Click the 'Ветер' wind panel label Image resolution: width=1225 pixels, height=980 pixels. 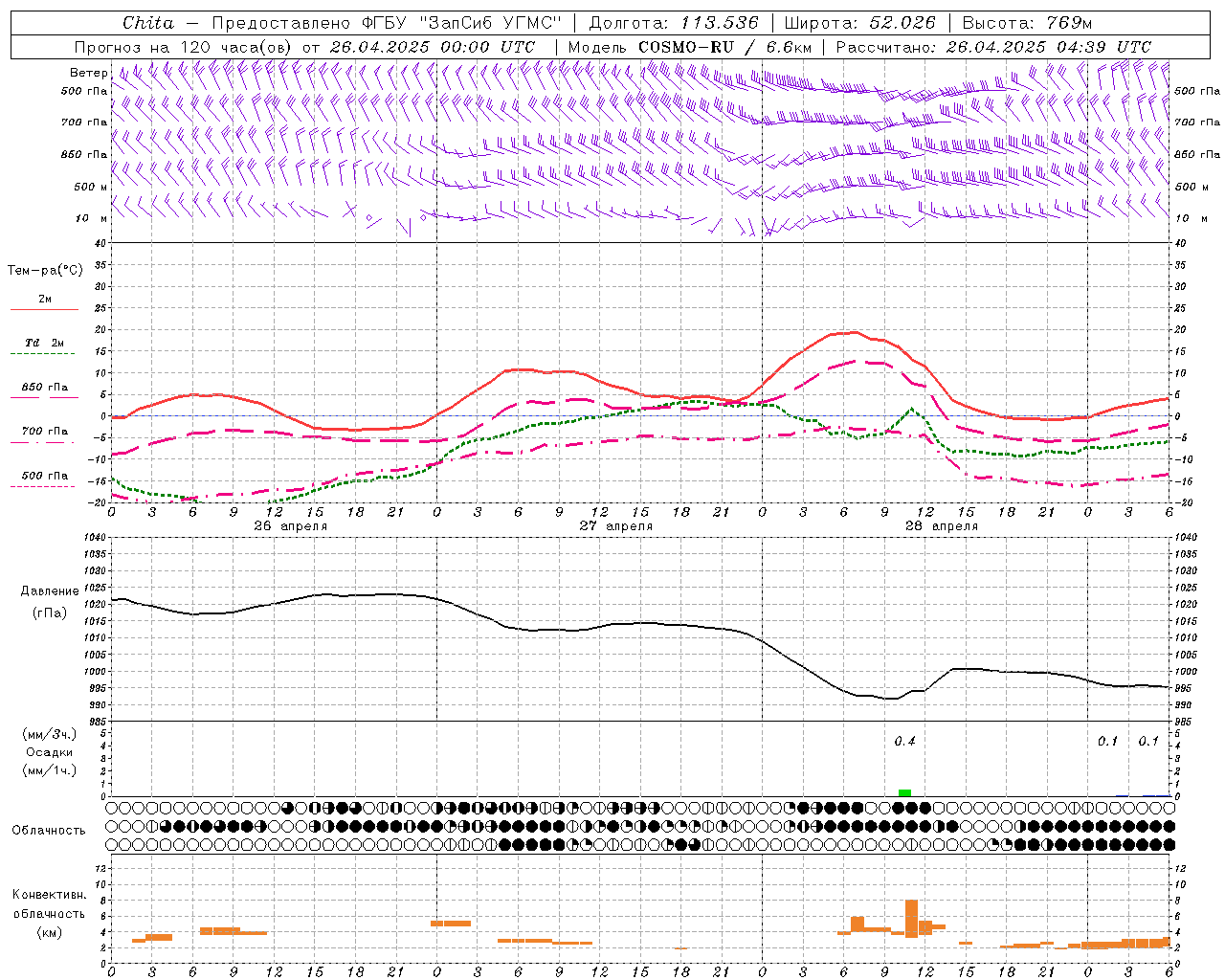[88, 73]
